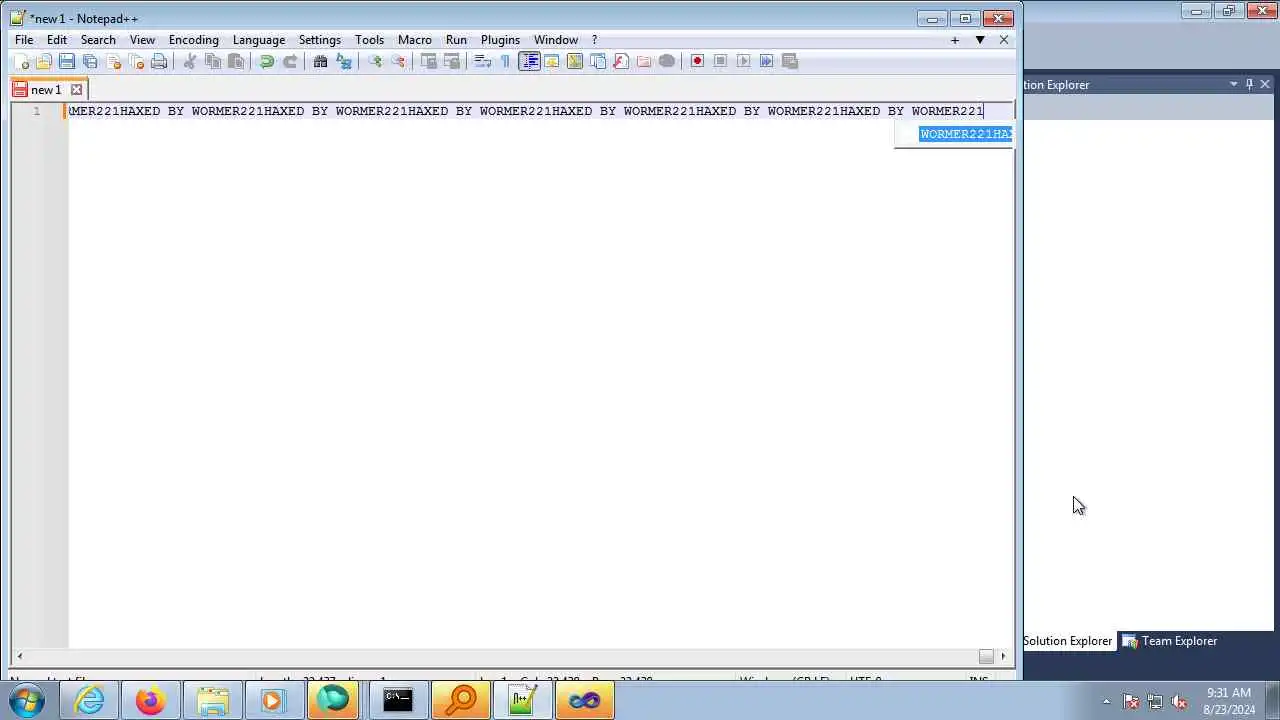Print the document via the Print icon
1280x720 pixels.
(159, 61)
